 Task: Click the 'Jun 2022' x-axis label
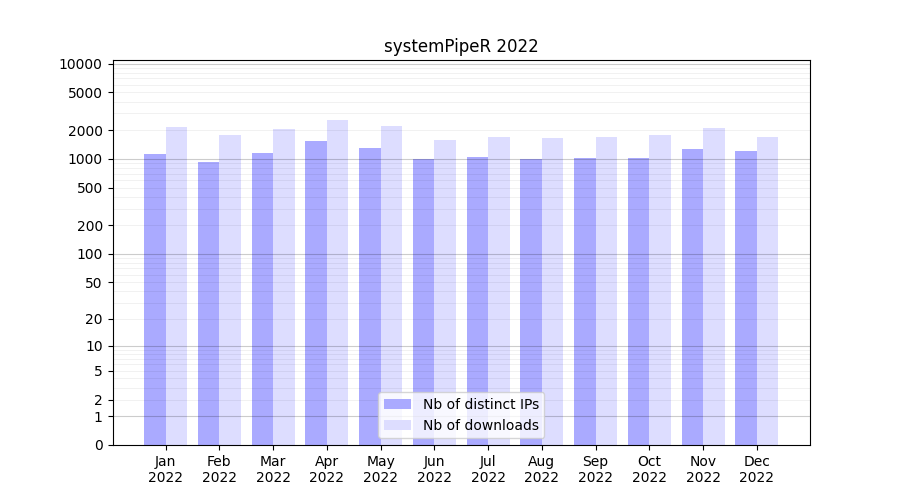point(434,469)
